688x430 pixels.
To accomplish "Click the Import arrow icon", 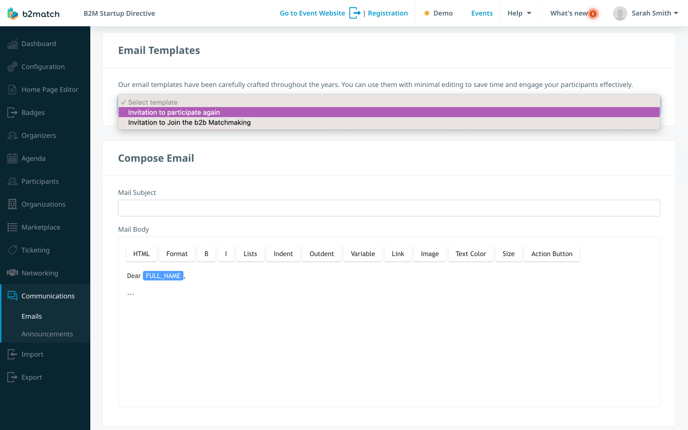I will (12, 354).
